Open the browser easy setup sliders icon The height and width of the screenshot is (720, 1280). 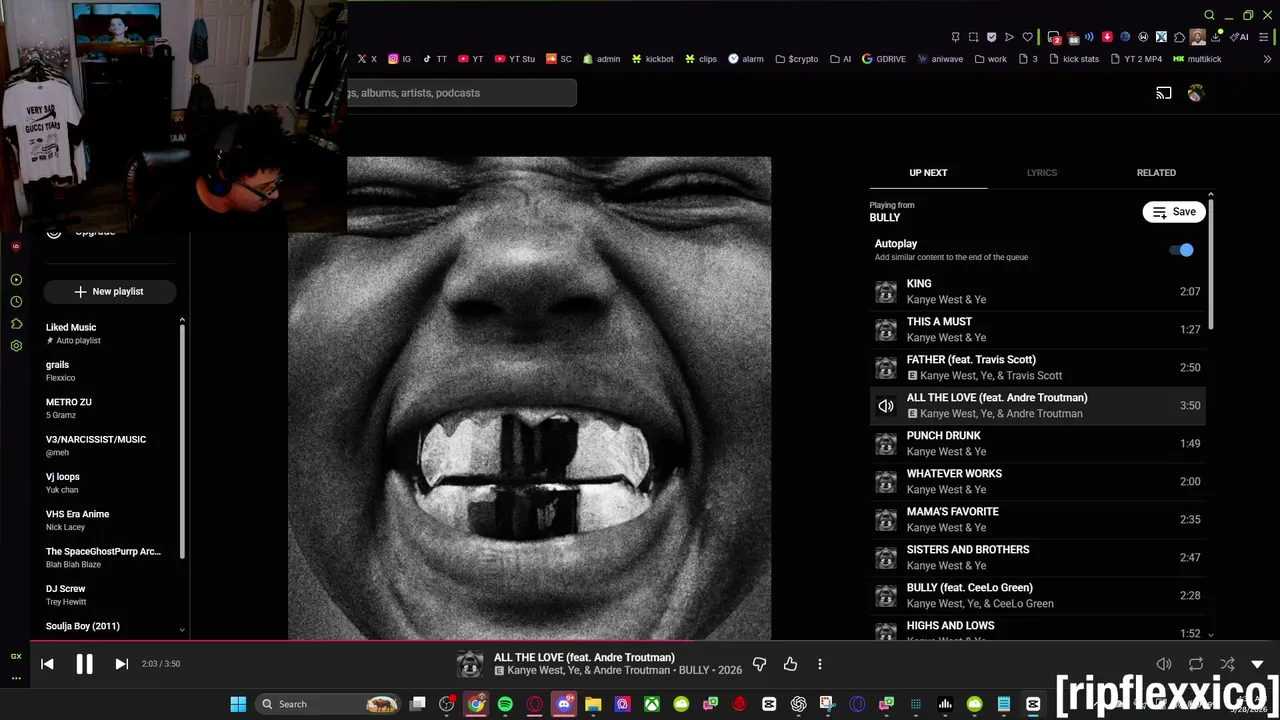[x=1262, y=37]
